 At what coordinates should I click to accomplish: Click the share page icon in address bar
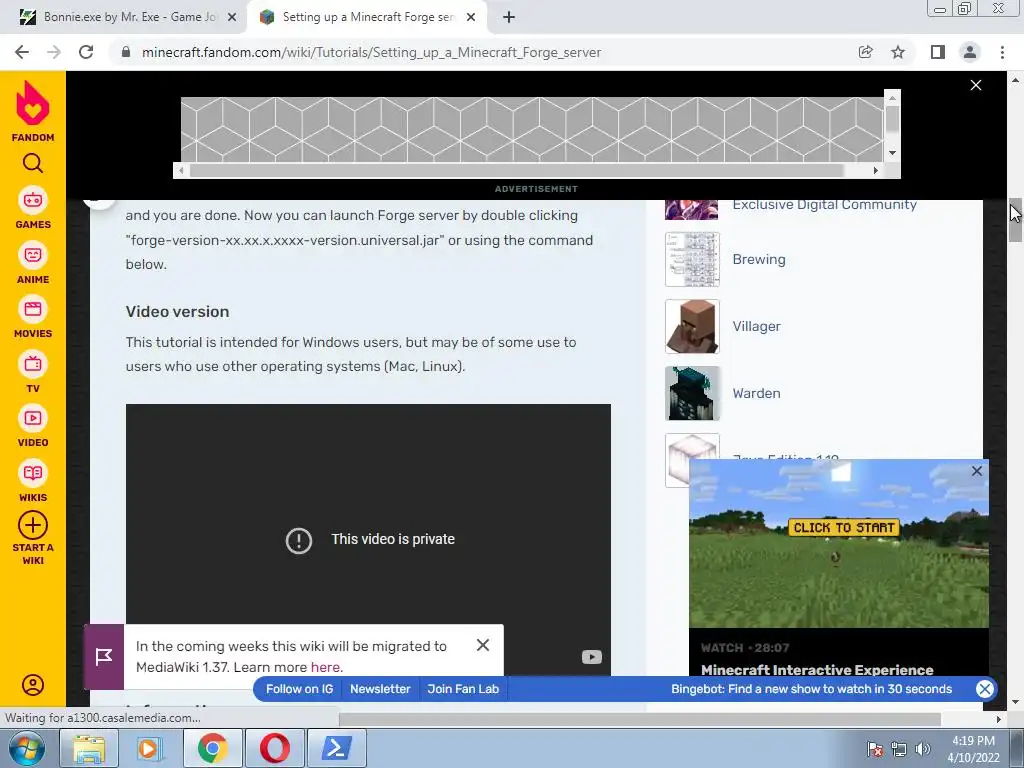tap(865, 52)
